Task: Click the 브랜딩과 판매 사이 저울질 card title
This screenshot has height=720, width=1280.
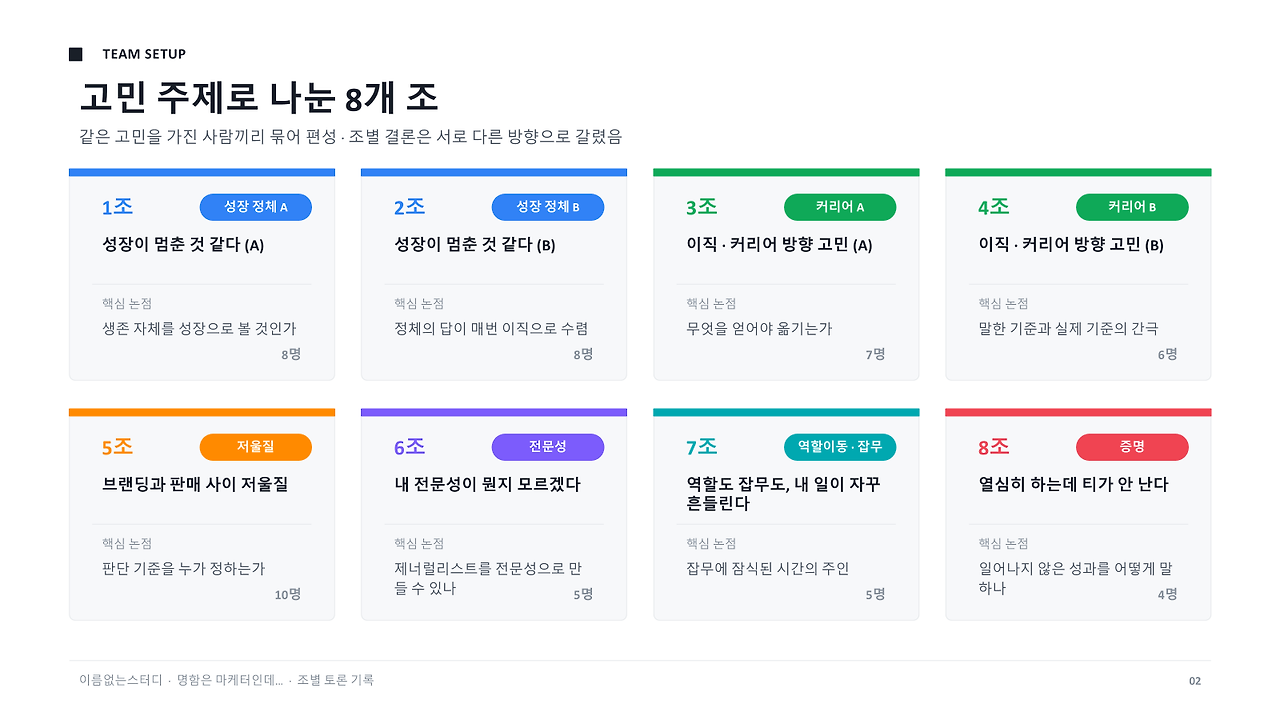Action: click(x=195, y=484)
